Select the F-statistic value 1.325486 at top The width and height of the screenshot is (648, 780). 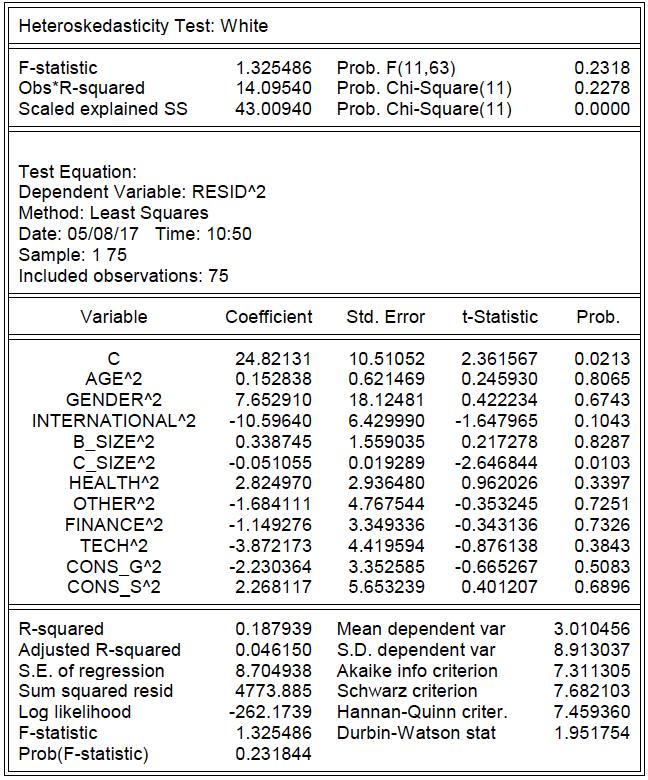tap(274, 68)
